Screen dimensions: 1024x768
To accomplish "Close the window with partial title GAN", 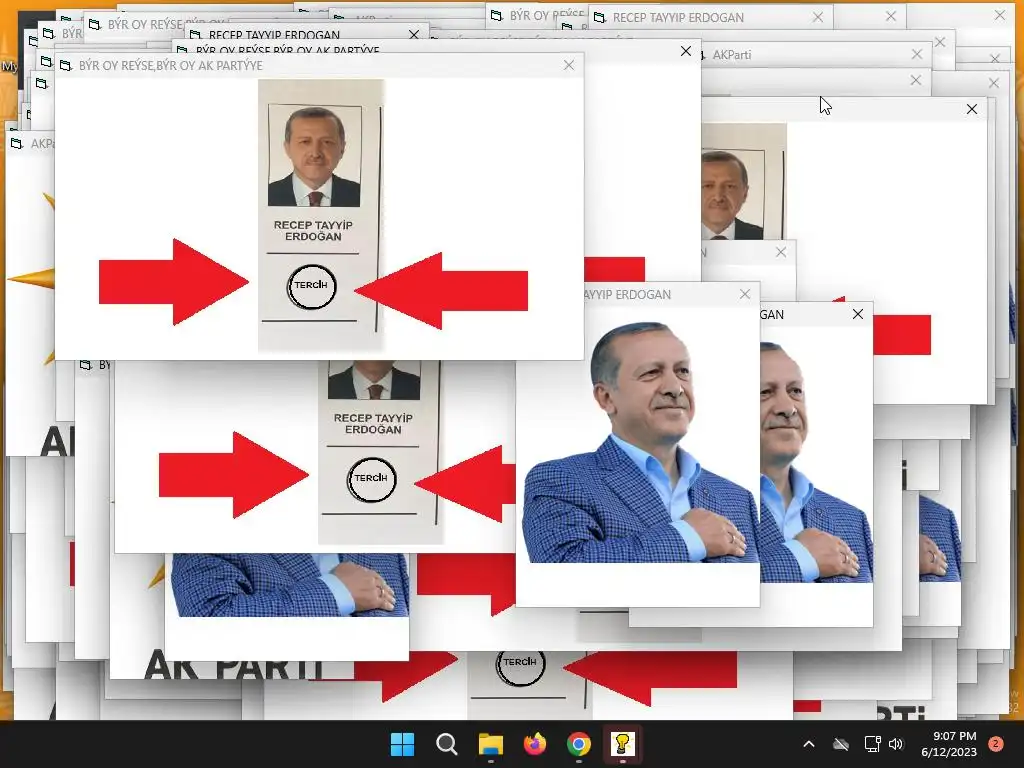I will pos(858,314).
